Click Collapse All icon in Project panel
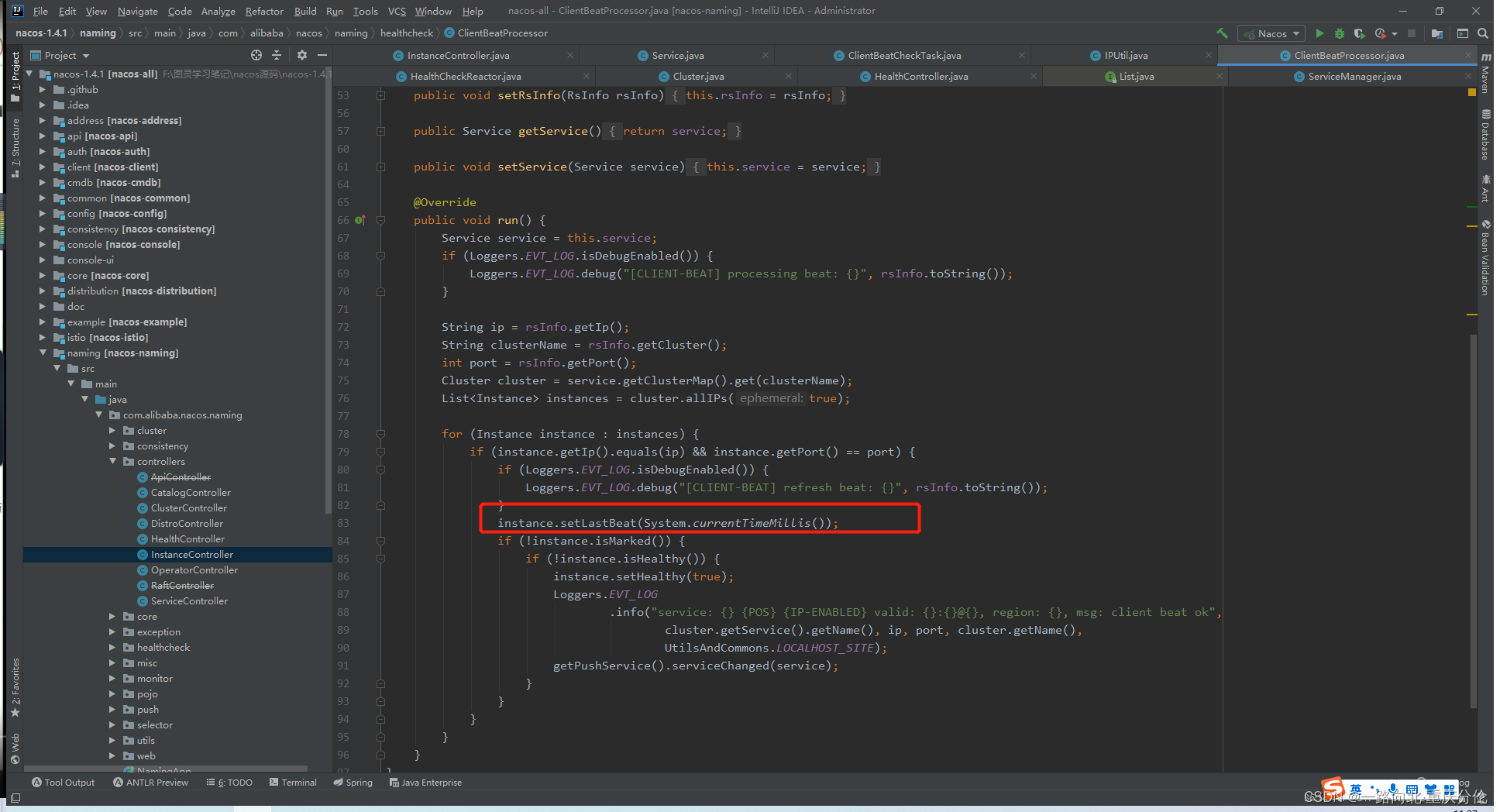This screenshot has width=1500, height=812. coord(277,55)
